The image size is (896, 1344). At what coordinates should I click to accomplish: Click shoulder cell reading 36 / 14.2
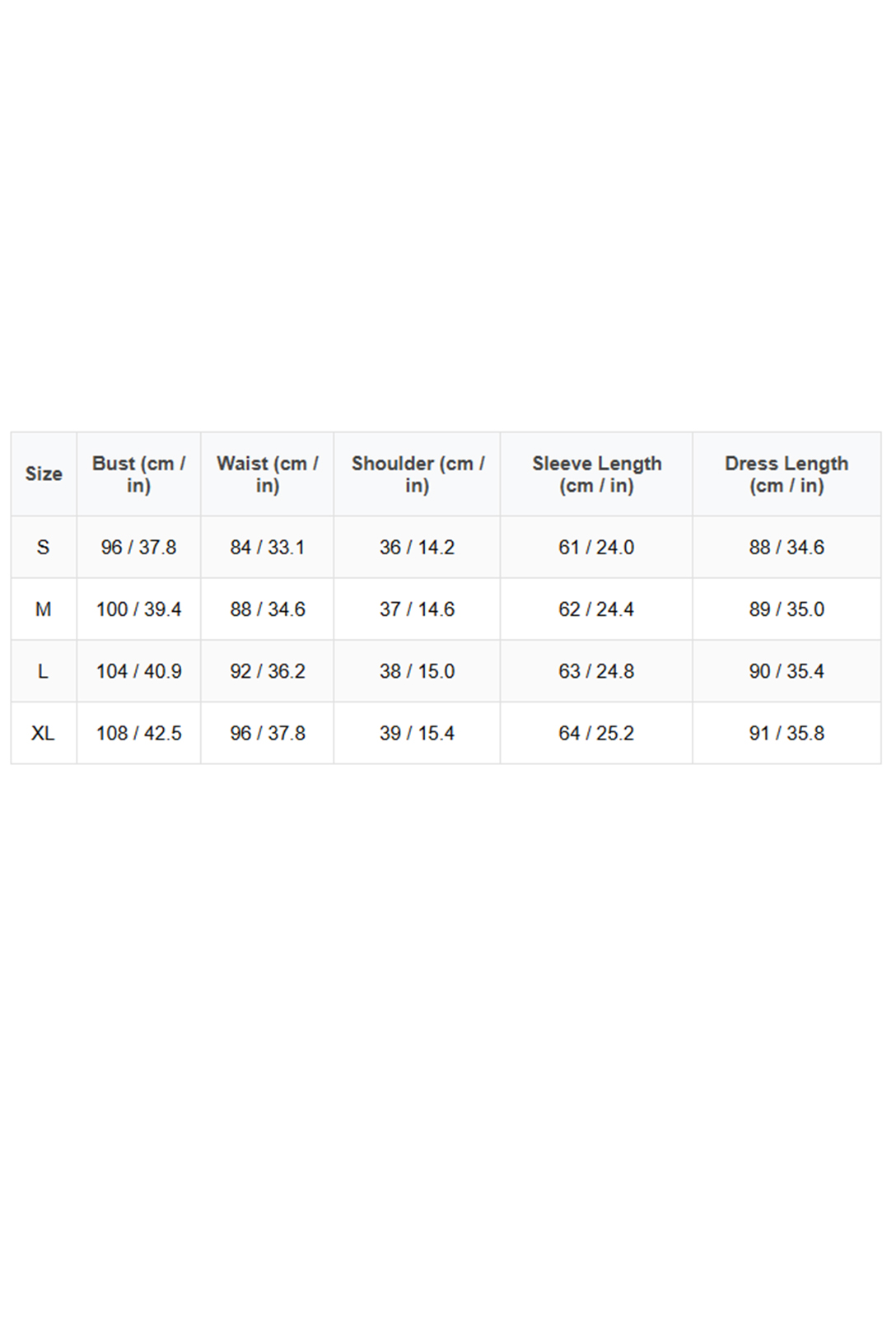point(417,548)
